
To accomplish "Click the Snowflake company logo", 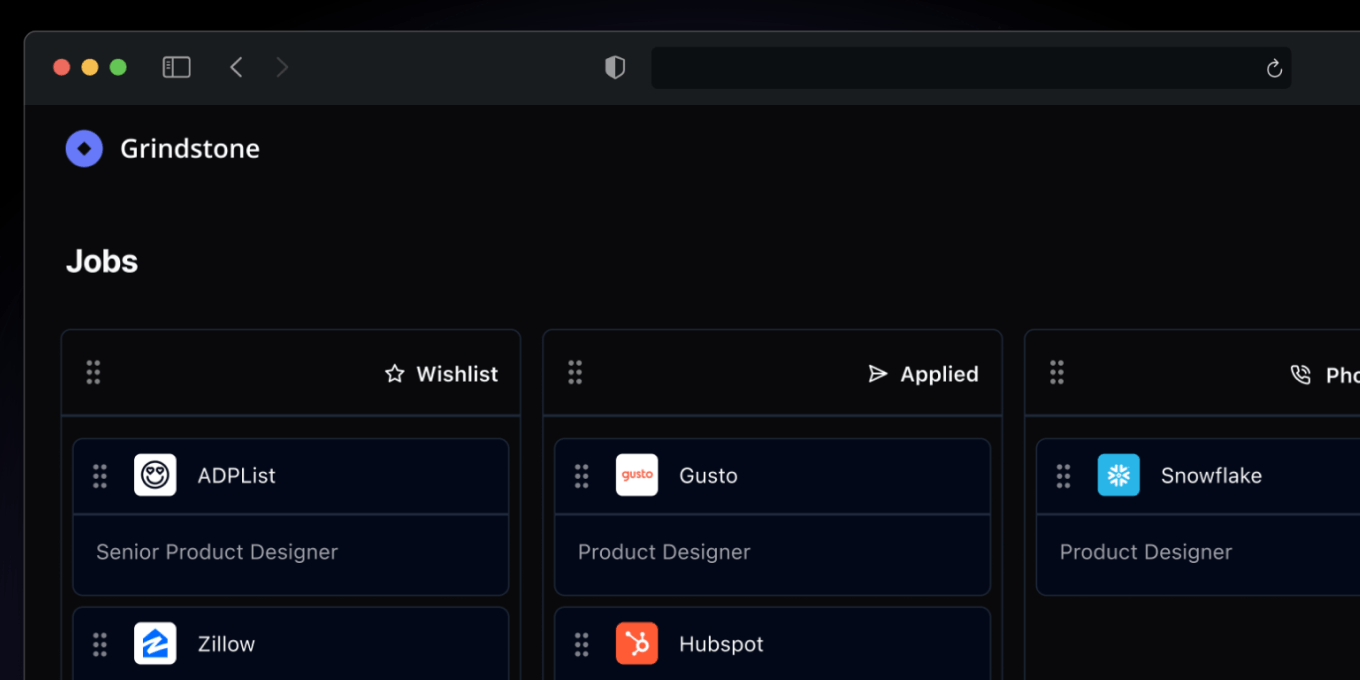I will pyautogui.click(x=1118, y=475).
